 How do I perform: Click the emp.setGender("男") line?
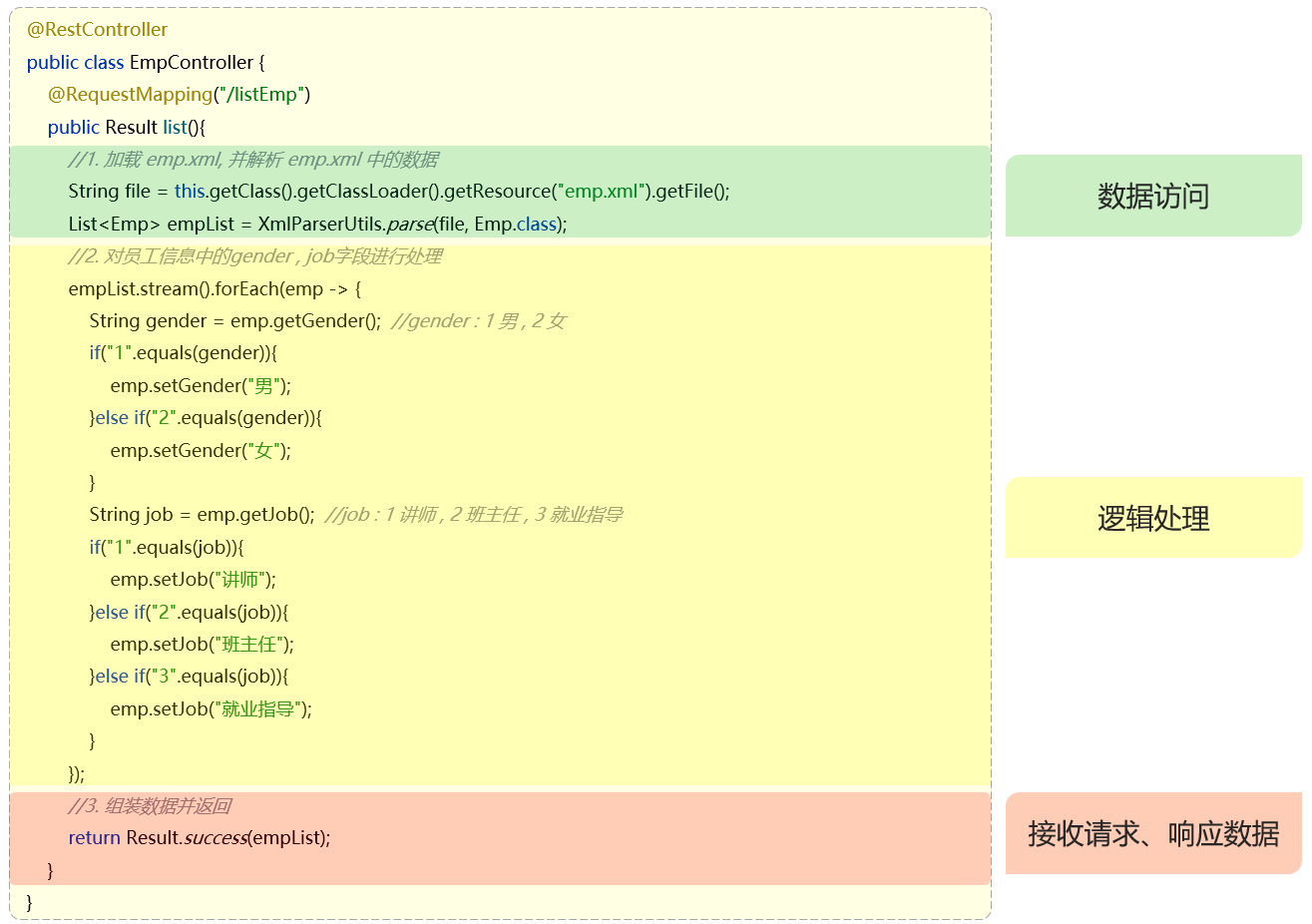tap(200, 385)
